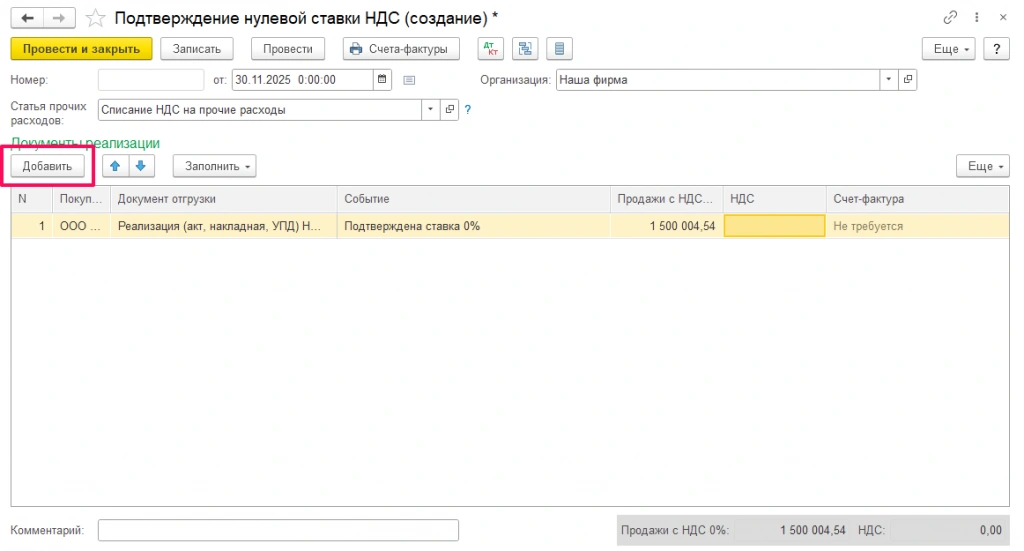Select the 1 500 004,54 table cell
The height and width of the screenshot is (551, 1024).
(x=666, y=226)
